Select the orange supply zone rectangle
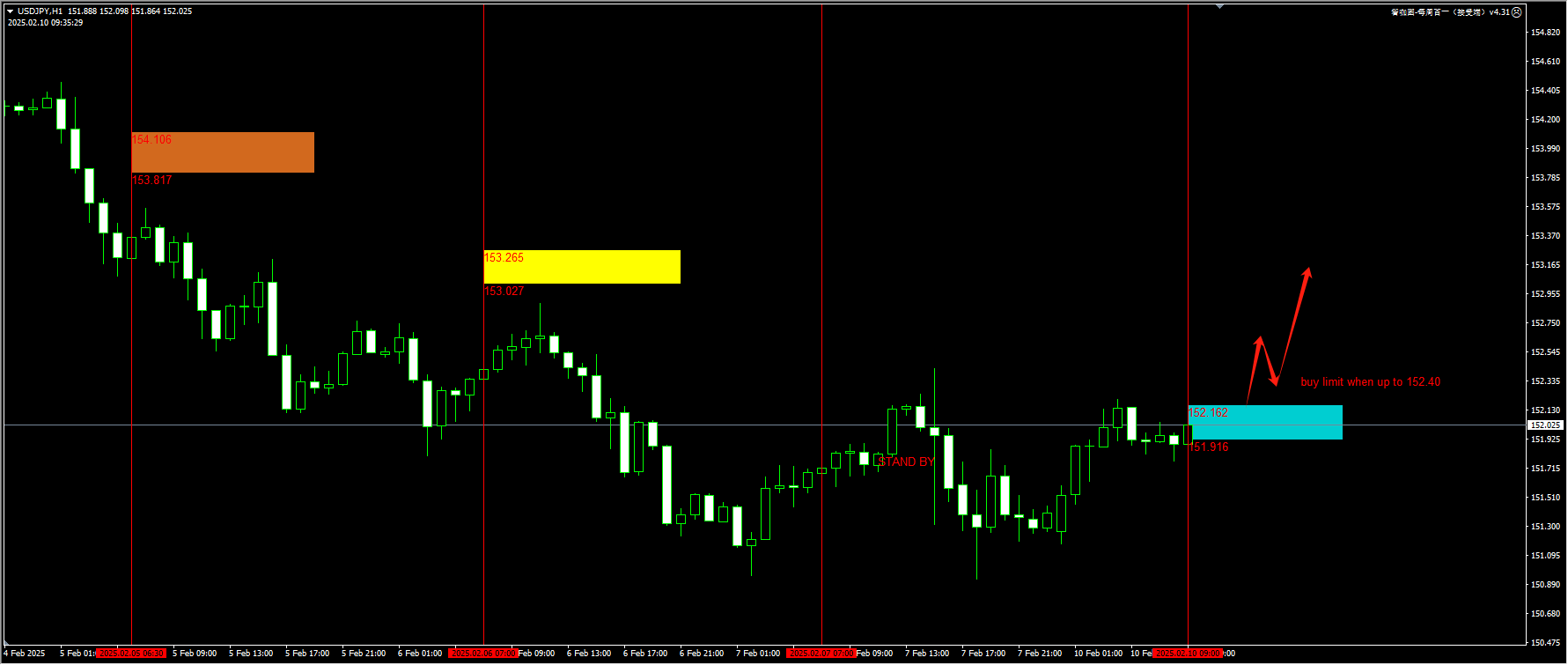The width and height of the screenshot is (1568, 665). click(223, 152)
